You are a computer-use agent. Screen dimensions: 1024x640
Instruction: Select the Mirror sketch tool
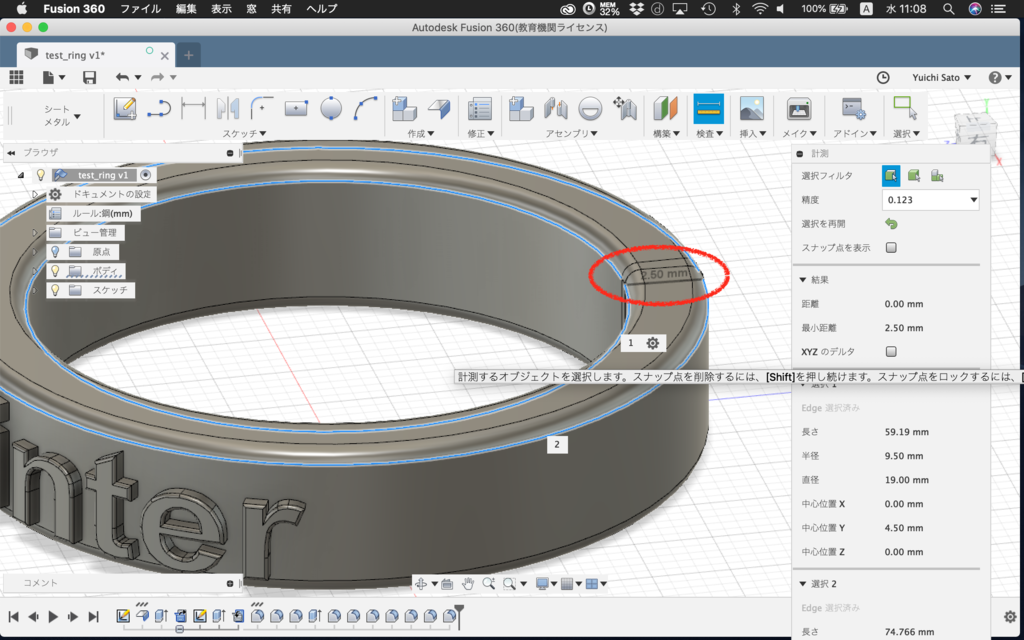point(228,108)
